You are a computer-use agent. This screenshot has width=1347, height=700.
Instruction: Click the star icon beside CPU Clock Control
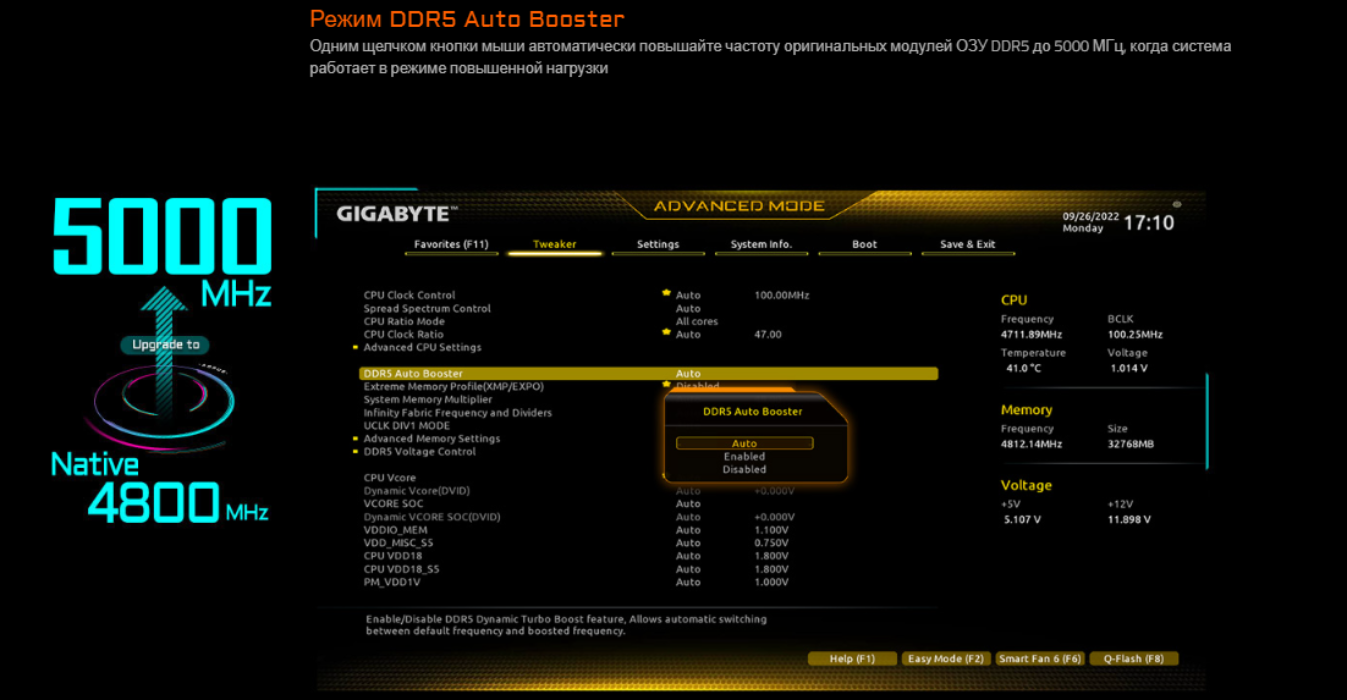[666, 293]
